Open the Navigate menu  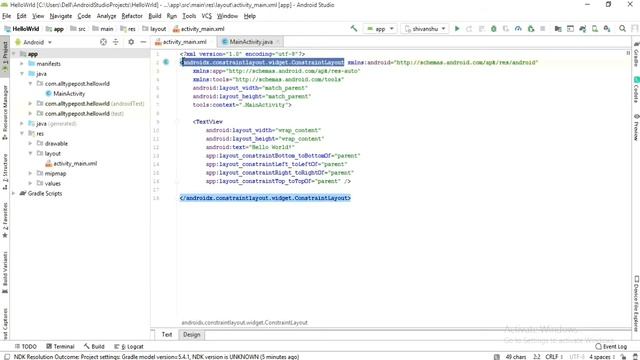point(60,16)
